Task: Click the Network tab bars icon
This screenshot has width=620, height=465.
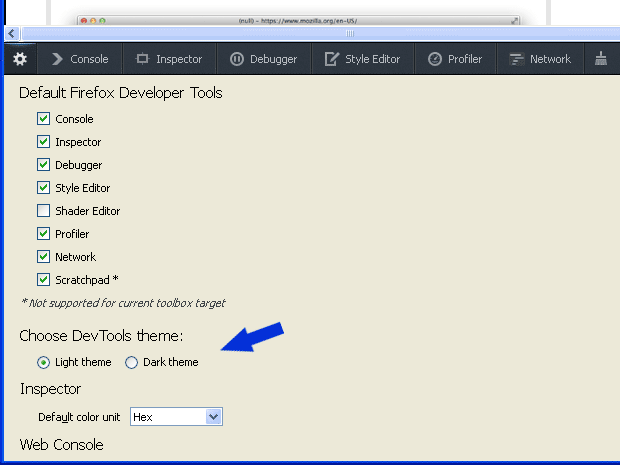Action: point(516,59)
